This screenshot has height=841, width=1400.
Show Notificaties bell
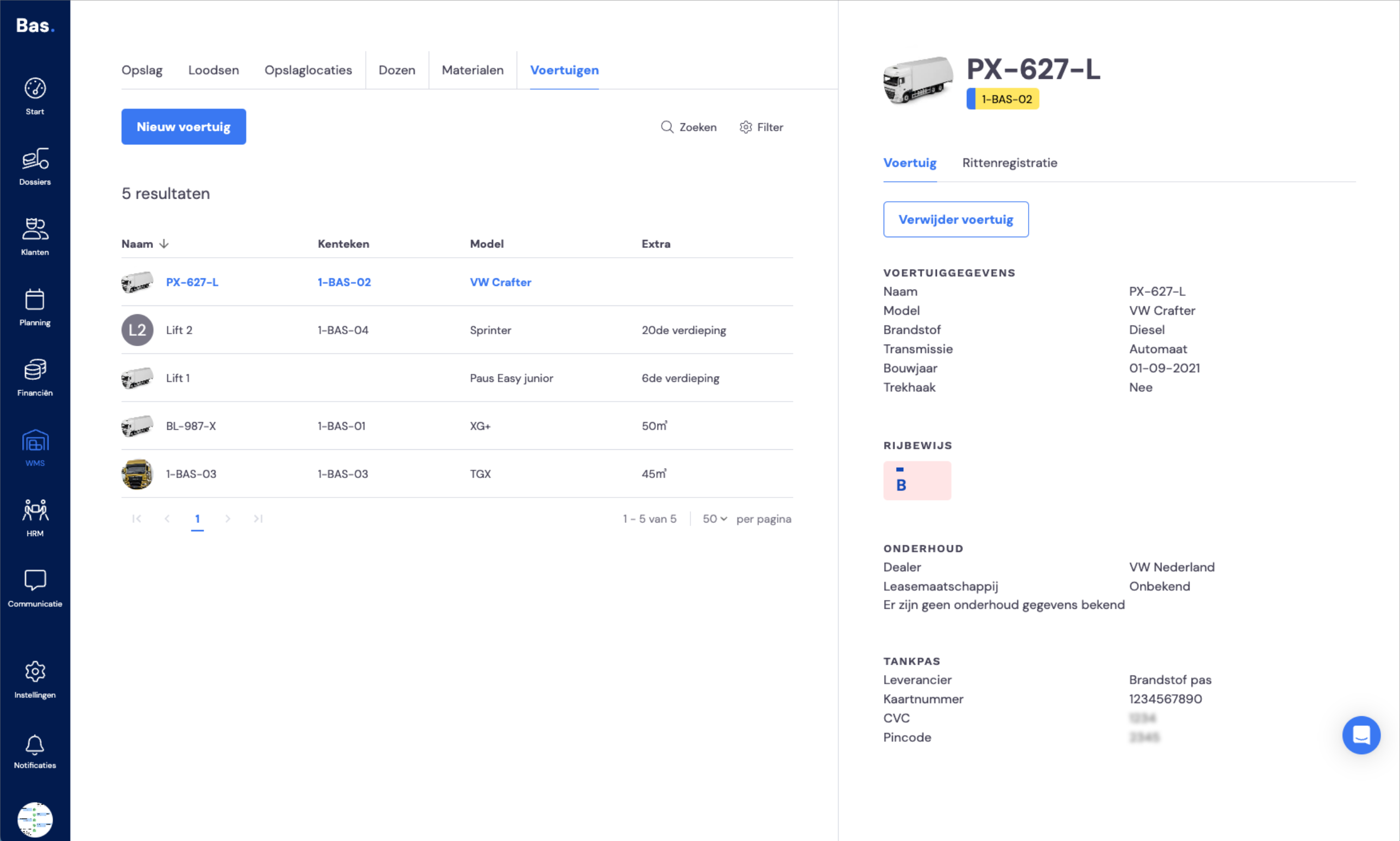click(x=35, y=744)
